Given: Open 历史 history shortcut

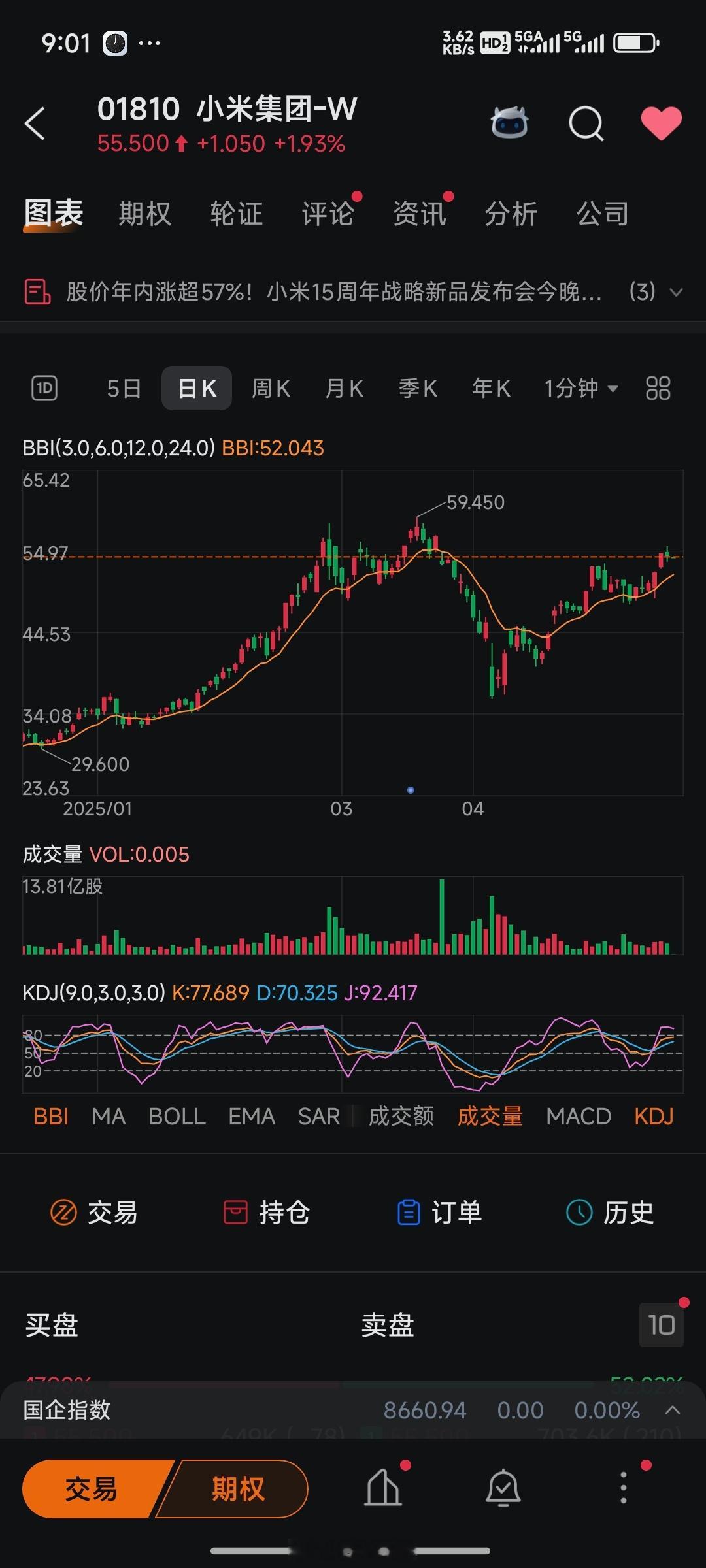Looking at the screenshot, I should (x=610, y=1213).
